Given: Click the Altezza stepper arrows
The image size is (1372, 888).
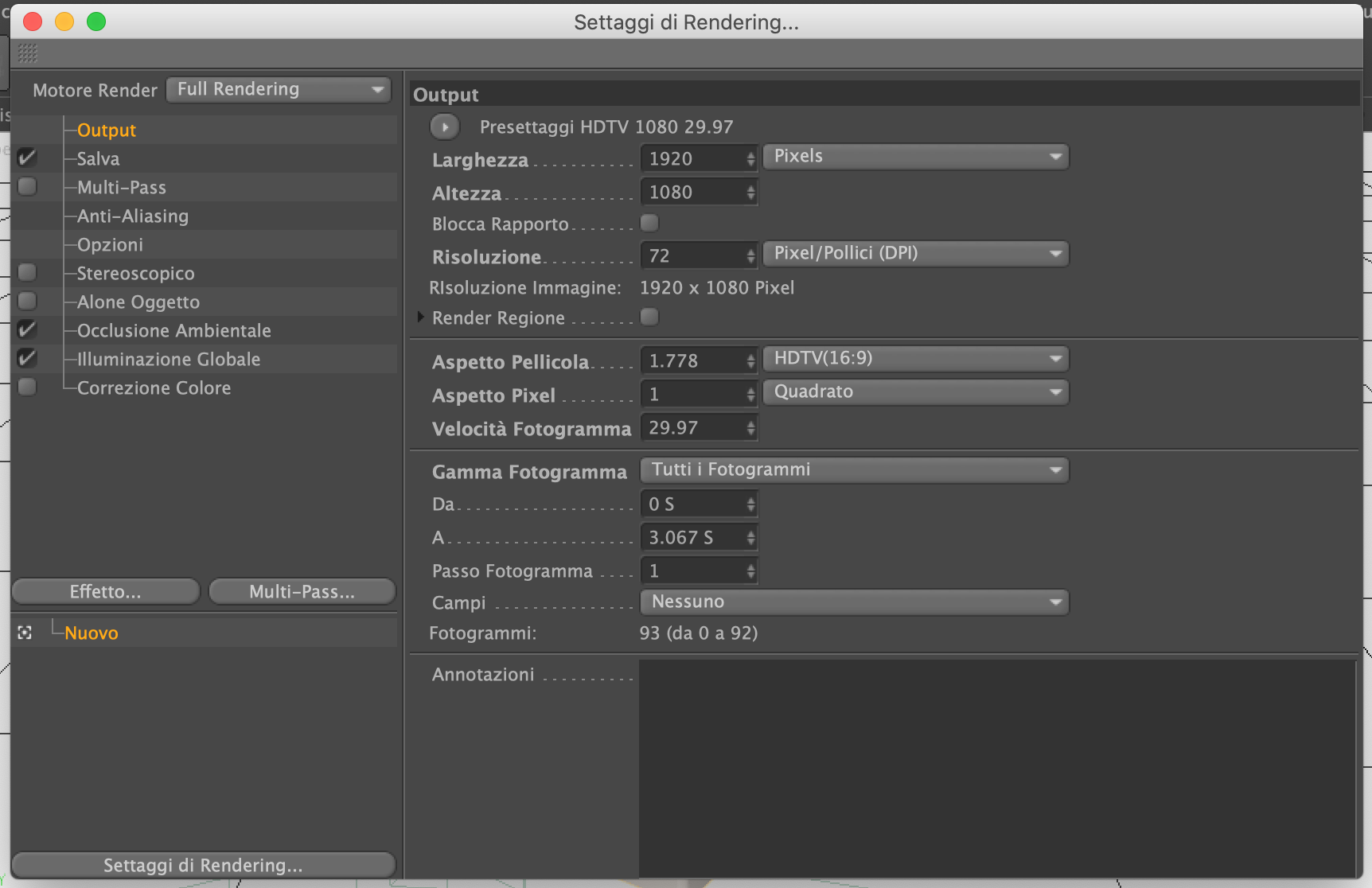Looking at the screenshot, I should point(750,192).
